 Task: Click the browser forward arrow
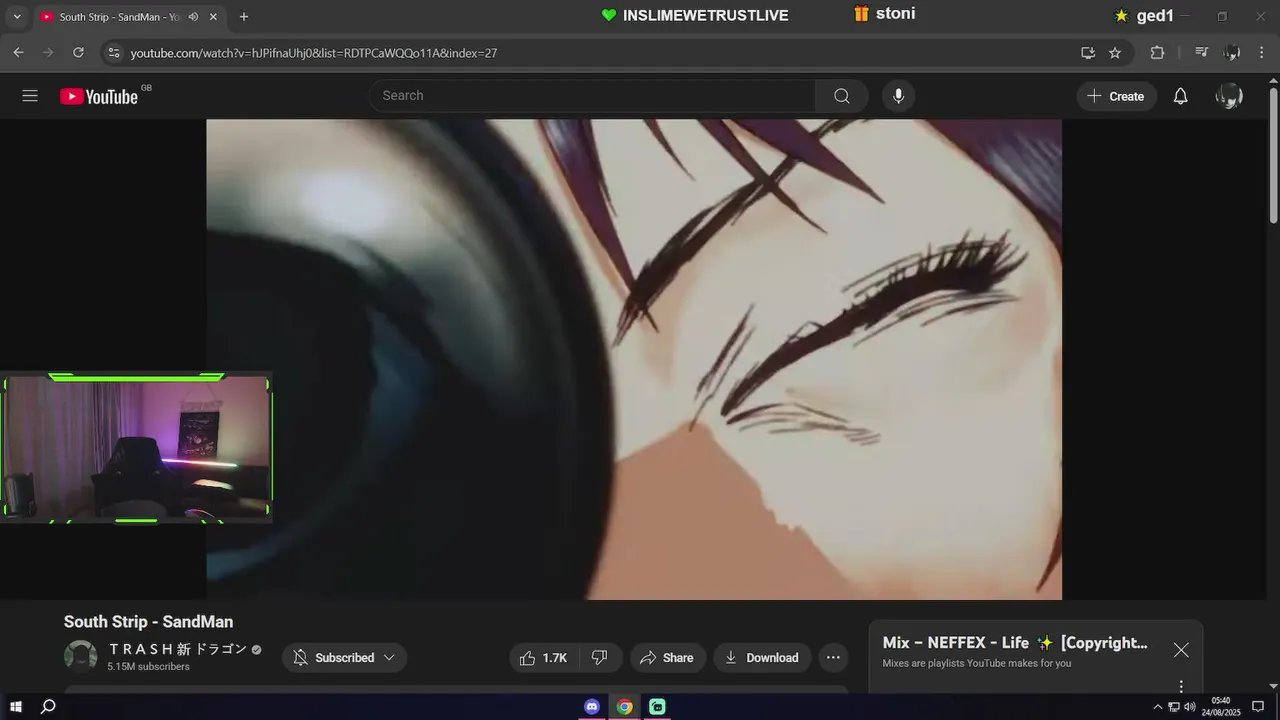pyautogui.click(x=48, y=53)
